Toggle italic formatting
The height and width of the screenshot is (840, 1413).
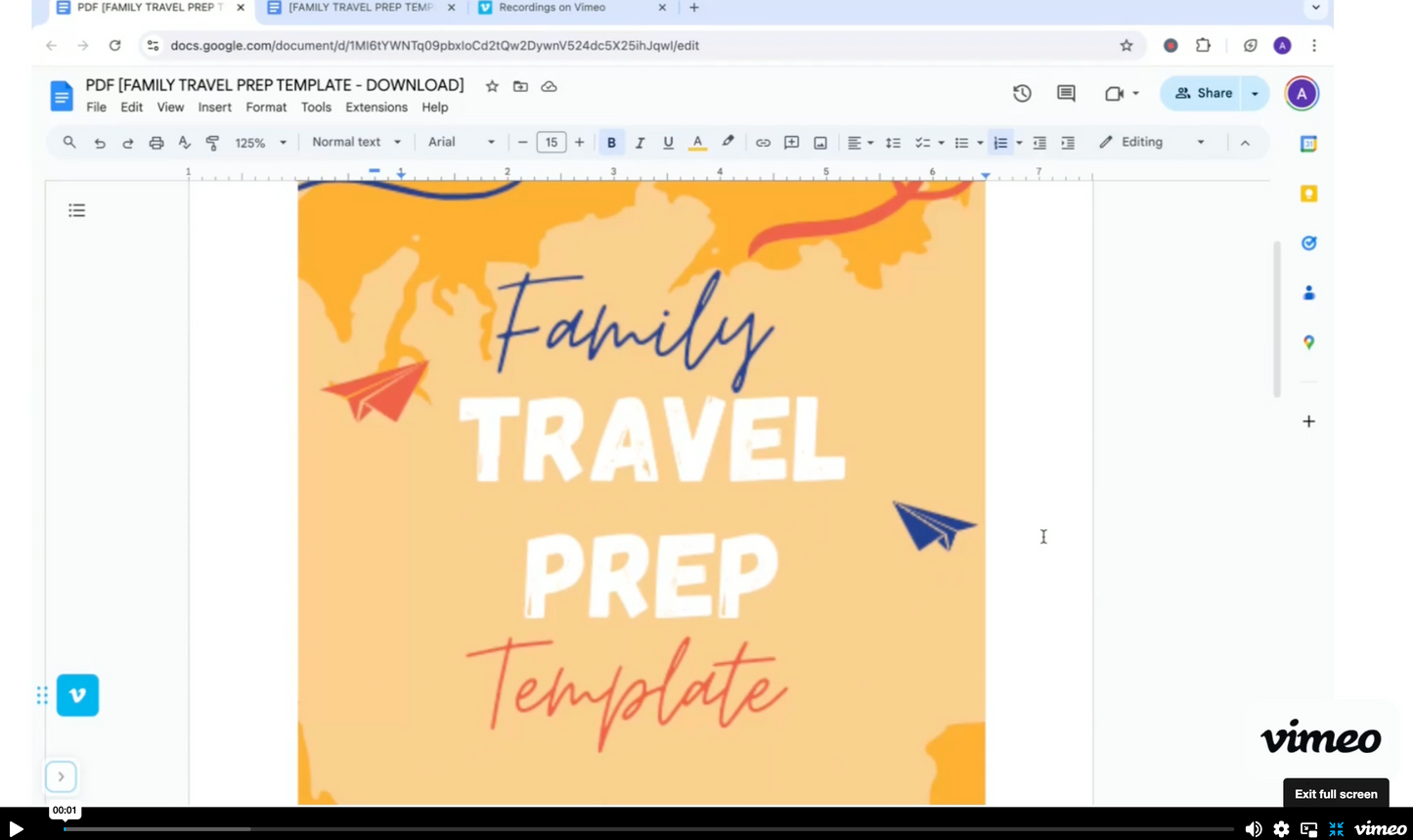640,143
